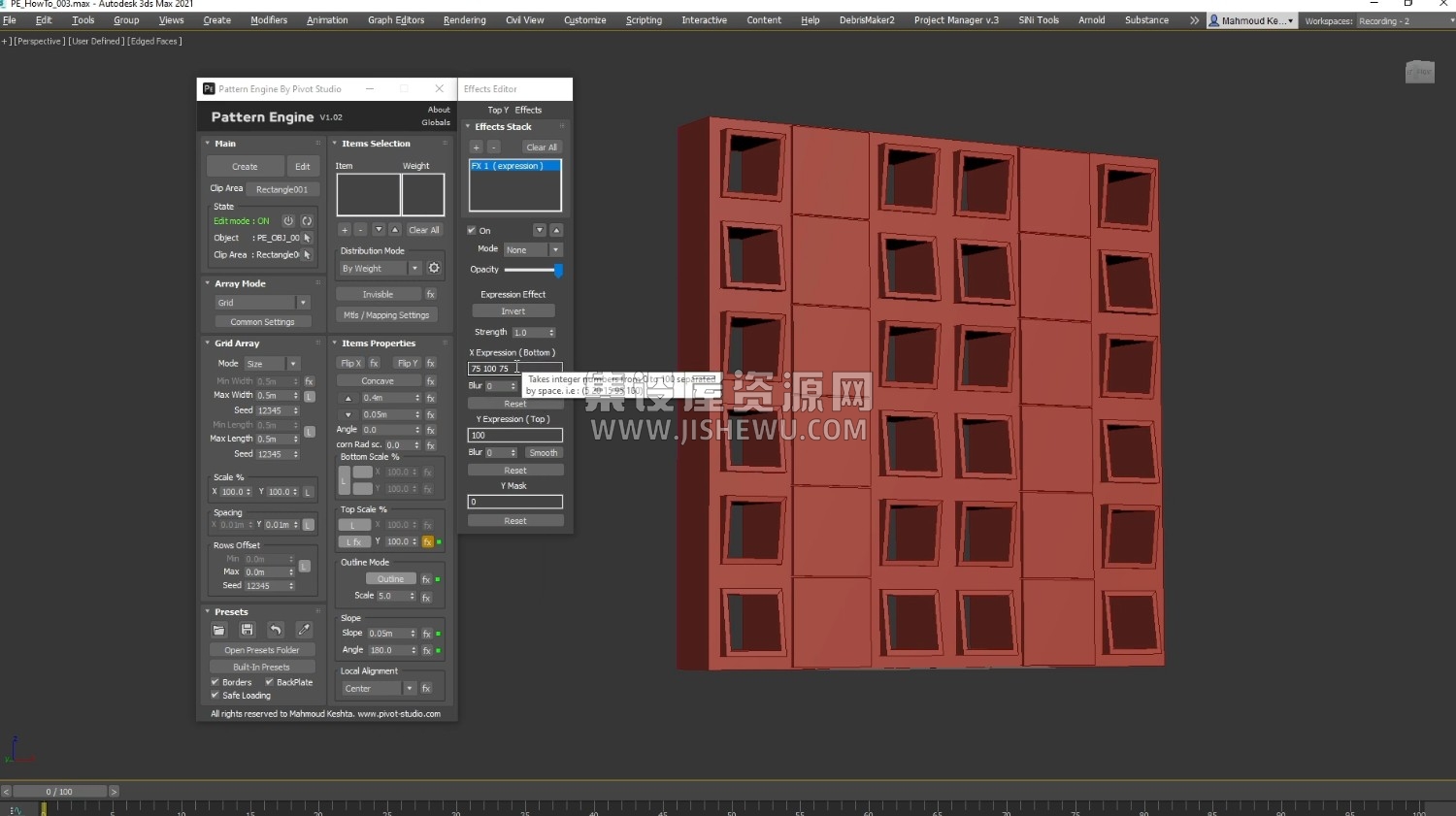Click the Open Presets Folder button
This screenshot has width=1456, height=816.
(x=262, y=650)
